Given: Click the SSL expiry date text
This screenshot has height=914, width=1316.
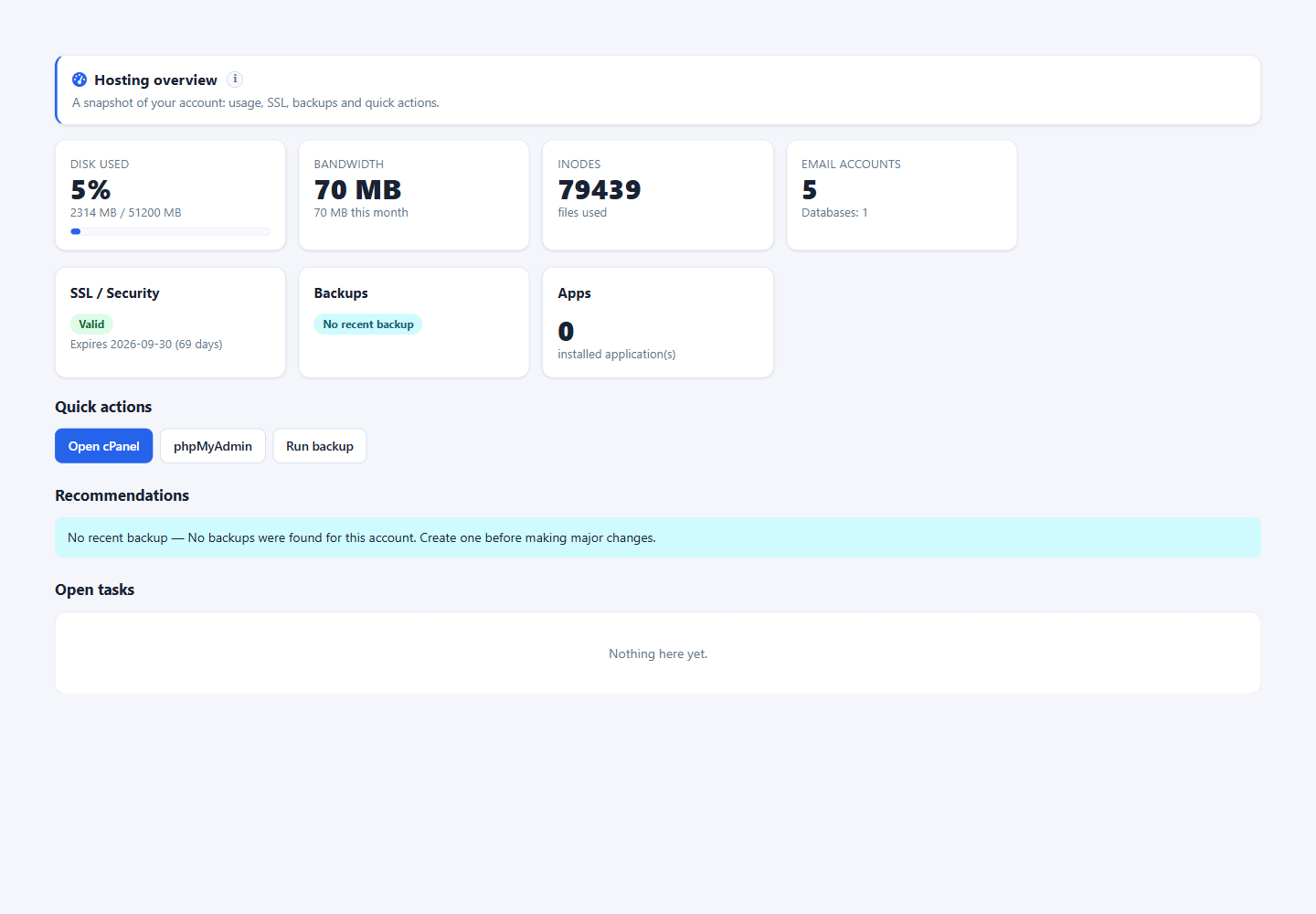Looking at the screenshot, I should [146, 345].
